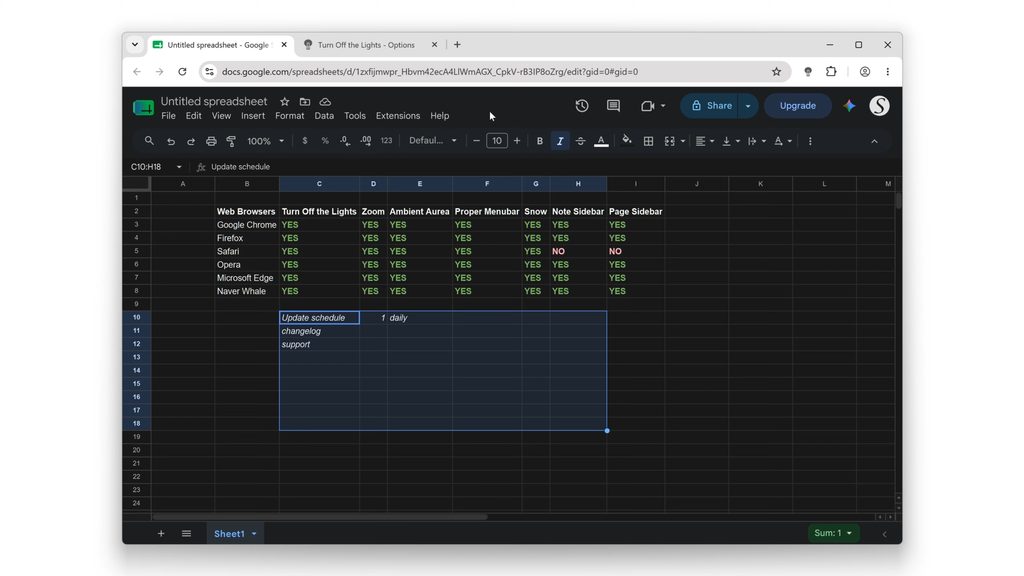Screen dimensions: 1024x576
Task: Star the Untitled spreadsheet
Action: 285,102
